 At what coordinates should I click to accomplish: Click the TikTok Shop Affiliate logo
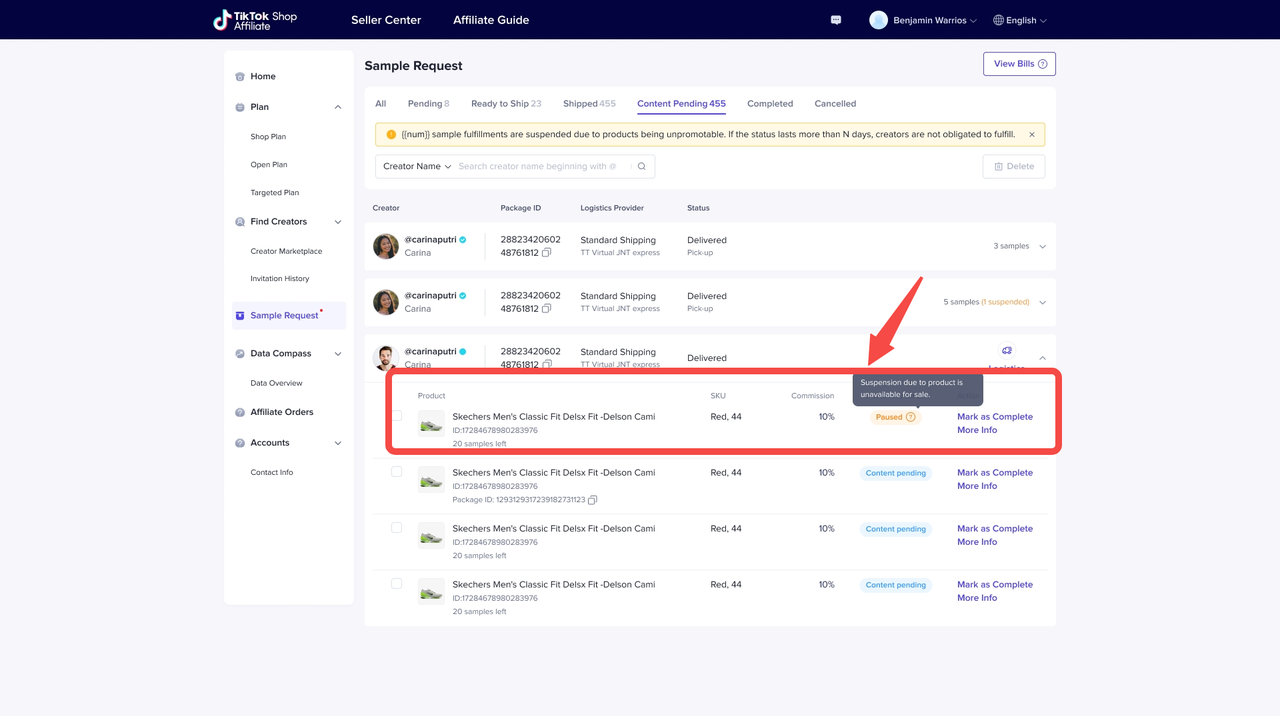255,20
